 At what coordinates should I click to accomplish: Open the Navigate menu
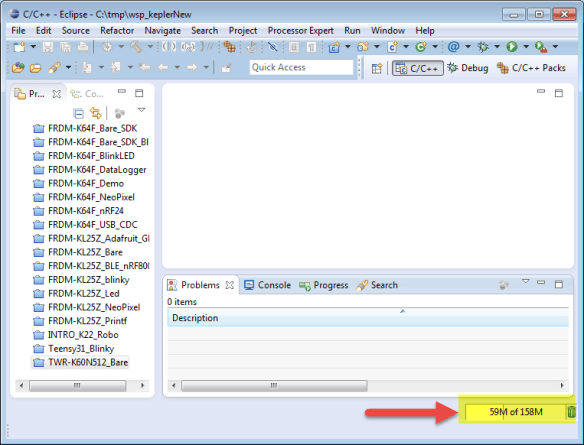[162, 31]
